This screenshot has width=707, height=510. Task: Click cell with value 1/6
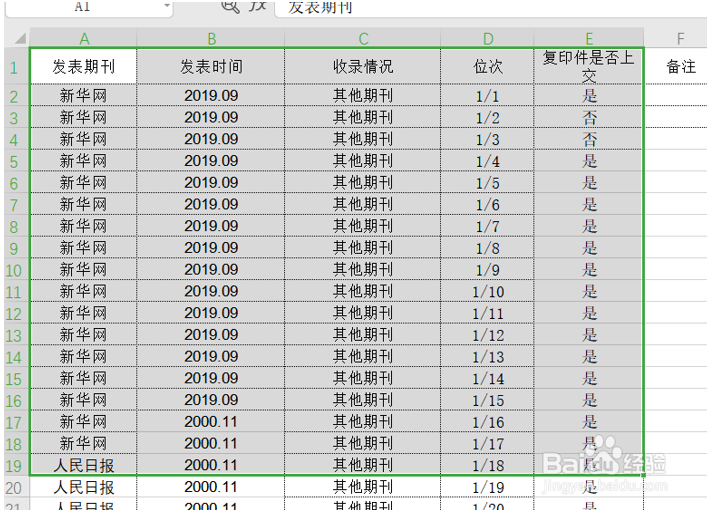click(487, 204)
